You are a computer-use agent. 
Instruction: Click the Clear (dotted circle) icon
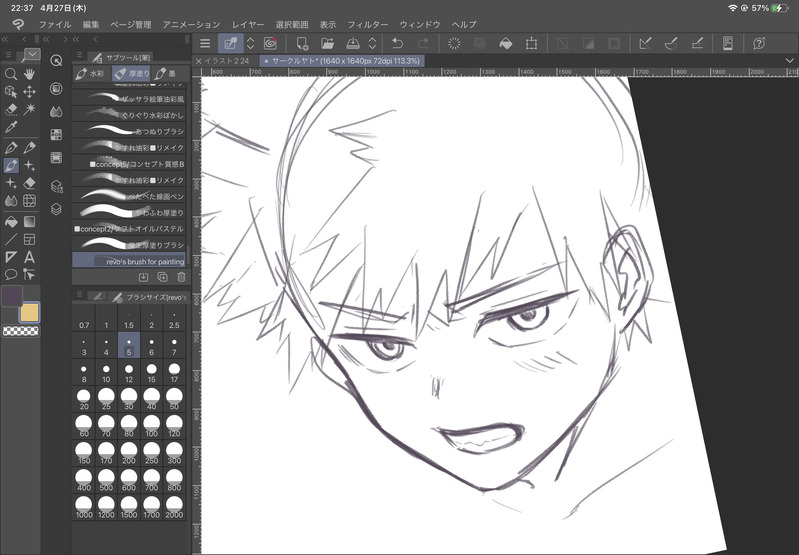[454, 44]
